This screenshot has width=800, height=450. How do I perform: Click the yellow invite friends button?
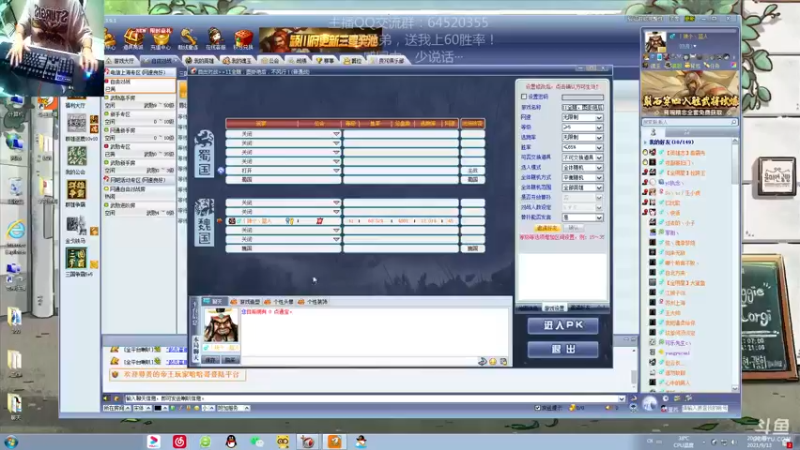tap(547, 228)
